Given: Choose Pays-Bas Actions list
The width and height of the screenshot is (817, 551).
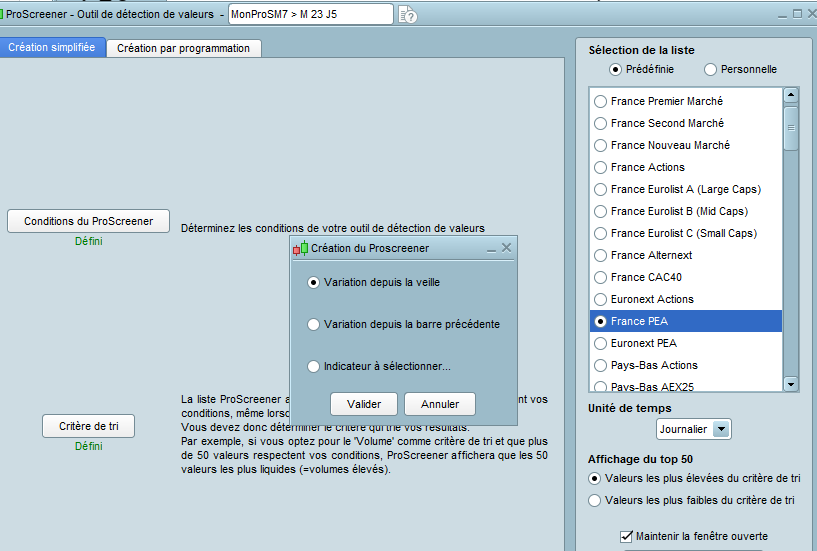Looking at the screenshot, I should tap(686, 365).
